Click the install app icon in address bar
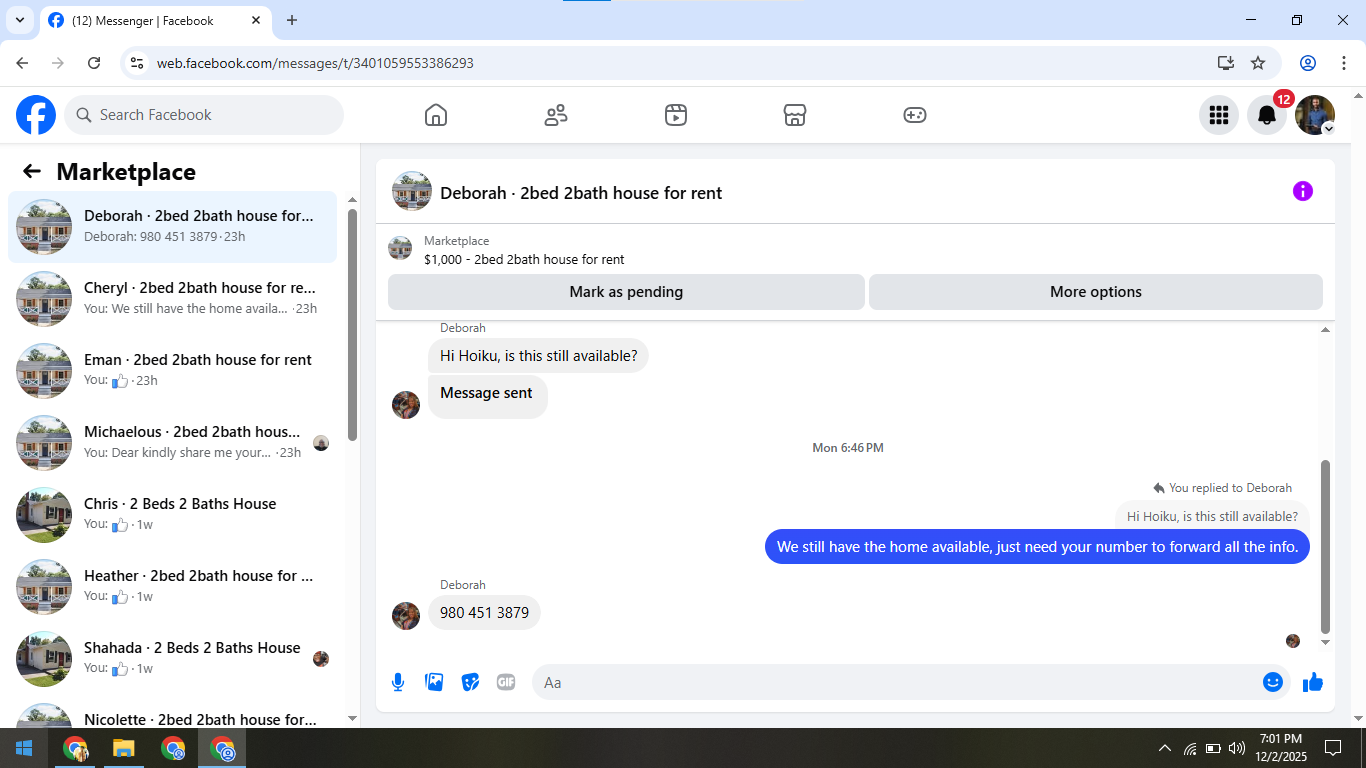 (1226, 63)
